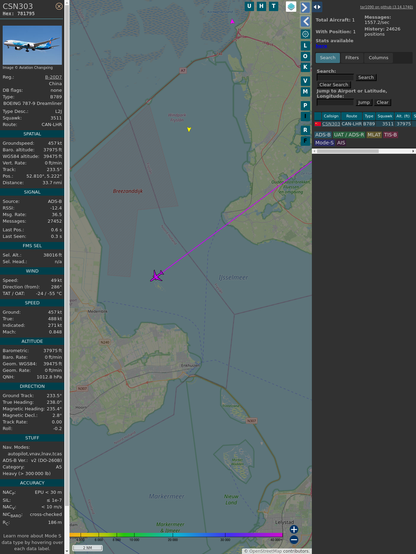Sort table by Squawk column
The width and height of the screenshot is (416, 554).
tap(385, 116)
